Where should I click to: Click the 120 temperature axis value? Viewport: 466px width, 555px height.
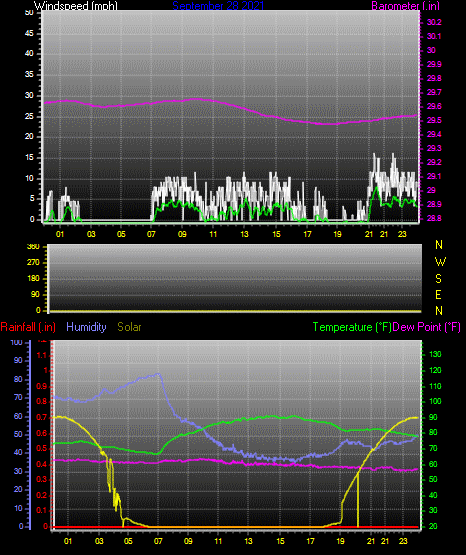tap(435, 370)
